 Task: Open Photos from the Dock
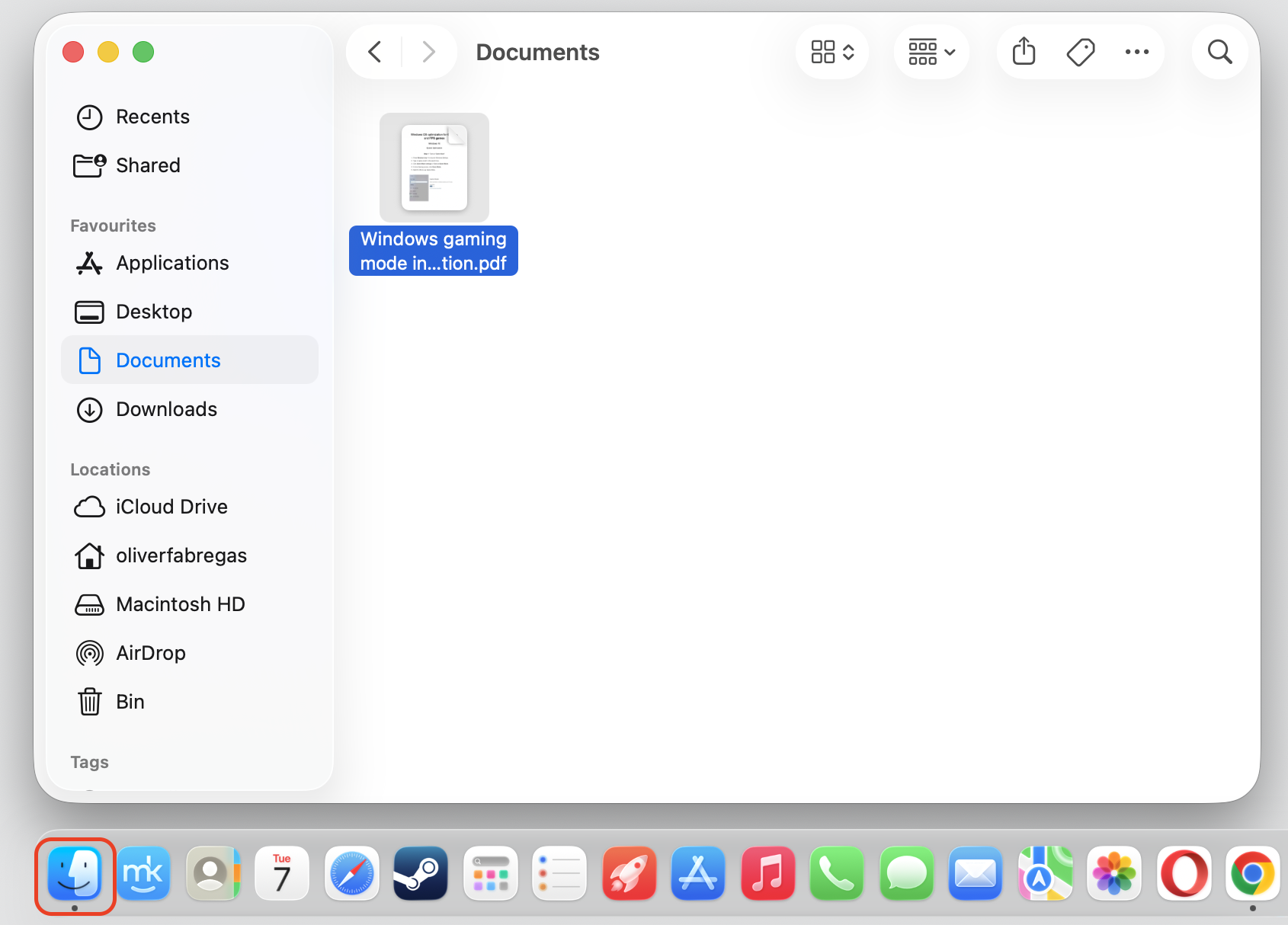1114,873
